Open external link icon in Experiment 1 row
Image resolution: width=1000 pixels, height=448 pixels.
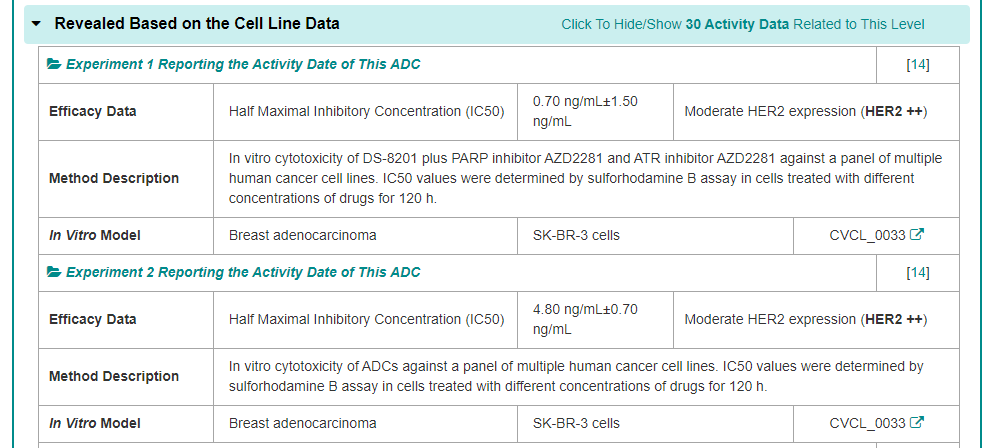click(917, 236)
